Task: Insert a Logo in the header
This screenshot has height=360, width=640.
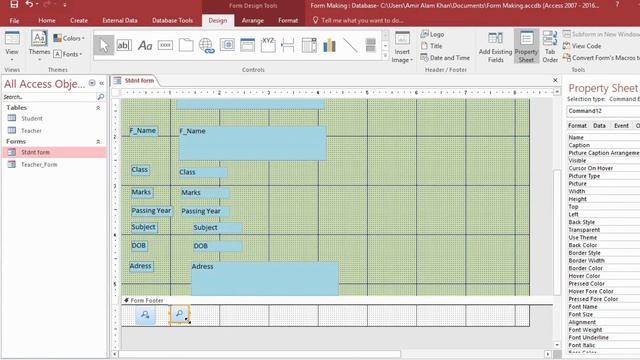Action: 432,34
